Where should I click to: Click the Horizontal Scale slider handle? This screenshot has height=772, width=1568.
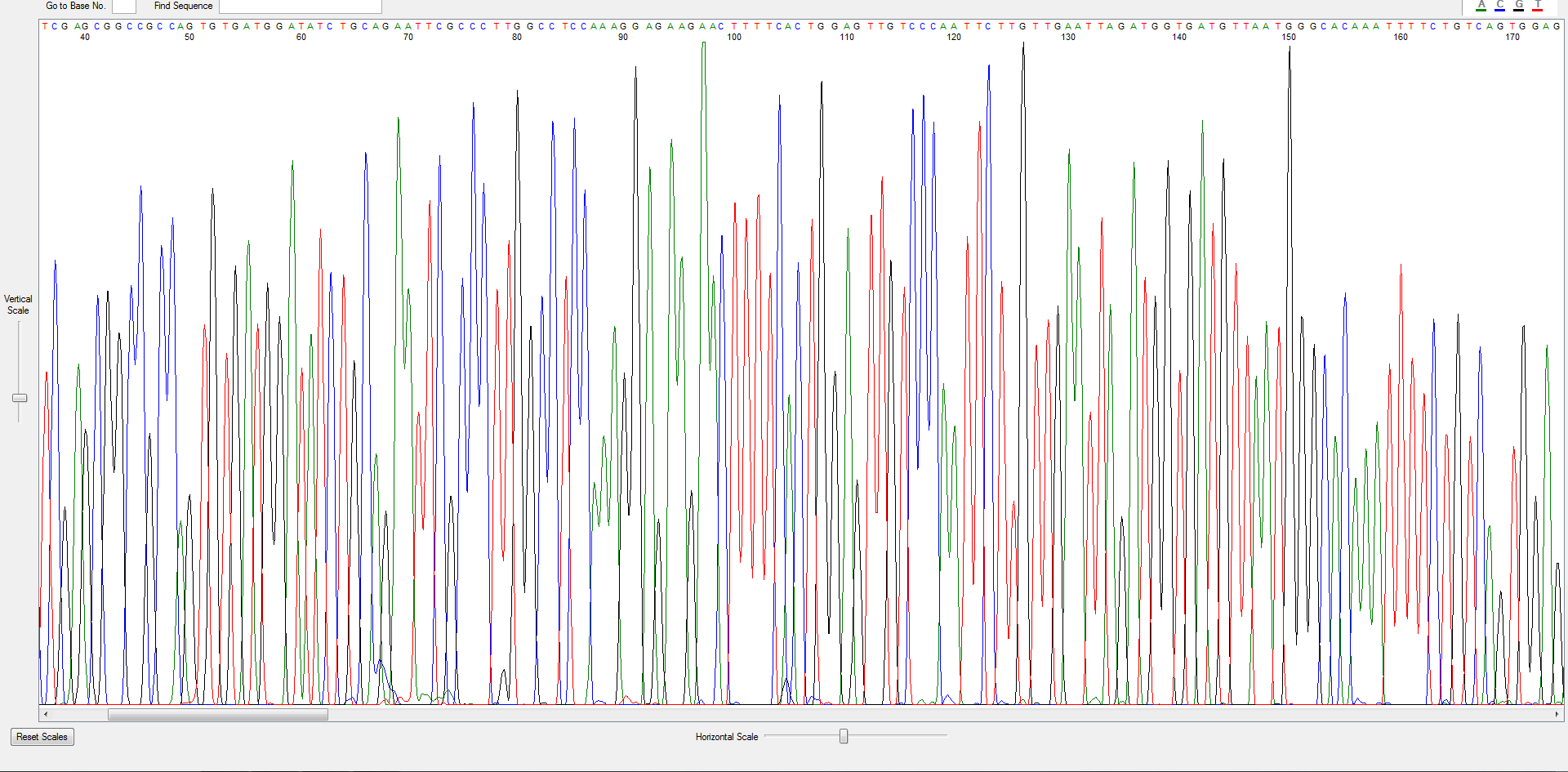click(x=844, y=736)
